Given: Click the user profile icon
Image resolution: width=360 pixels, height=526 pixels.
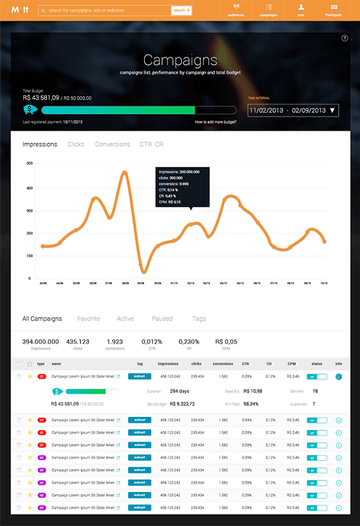Looking at the screenshot, I should coord(301,7).
